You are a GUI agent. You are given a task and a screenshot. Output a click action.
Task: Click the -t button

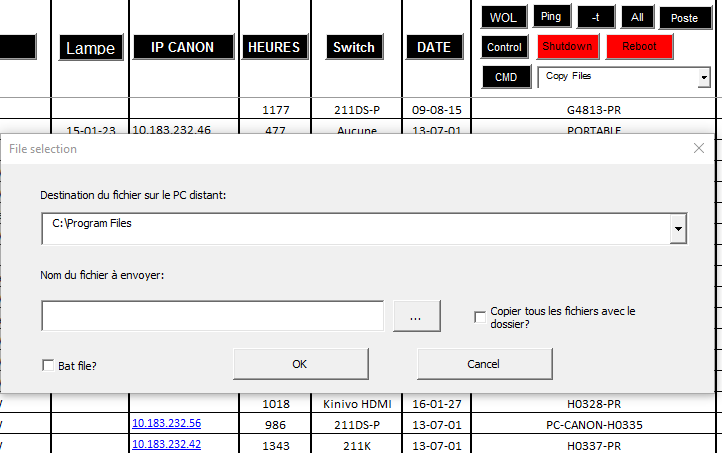(x=596, y=17)
